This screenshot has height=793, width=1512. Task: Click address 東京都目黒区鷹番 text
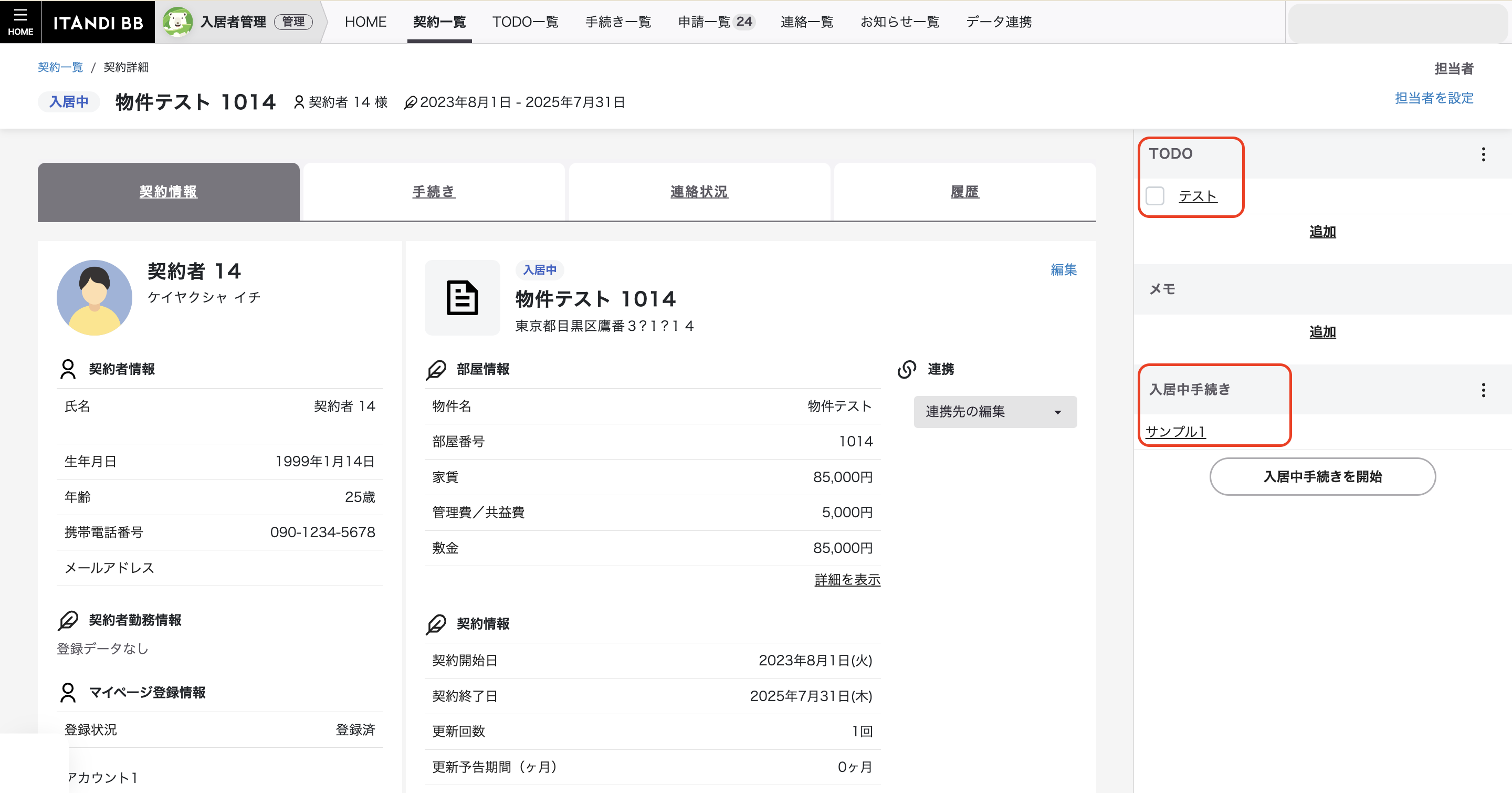[604, 326]
